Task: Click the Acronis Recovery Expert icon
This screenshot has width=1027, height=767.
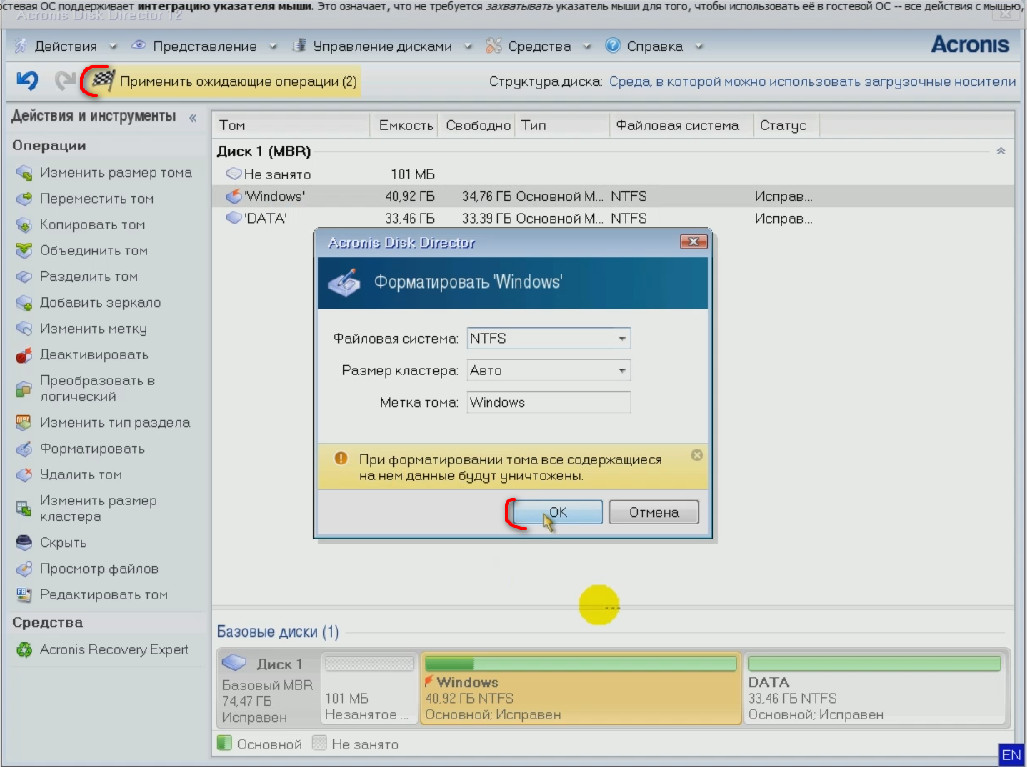Action: pyautogui.click(x=24, y=650)
